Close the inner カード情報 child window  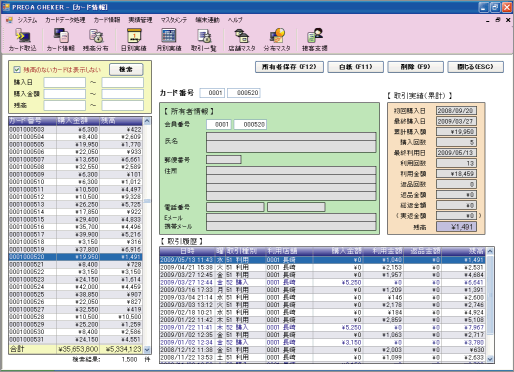508,20
